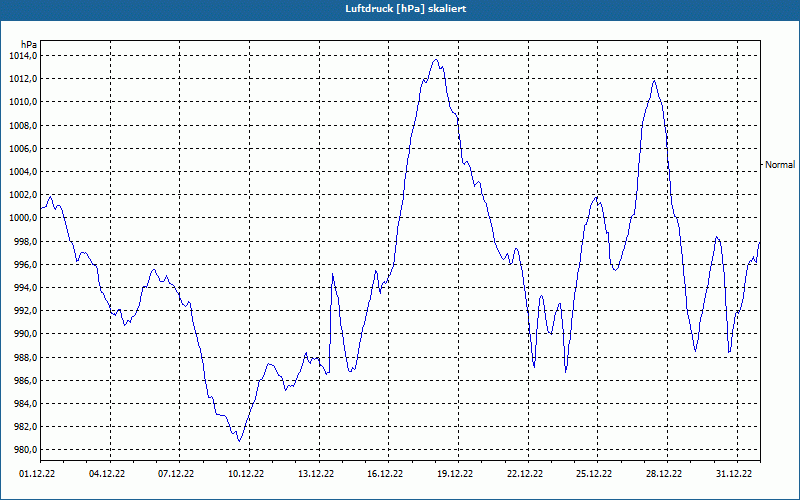
Task: Click the date label 04.12.22
Action: (107, 474)
